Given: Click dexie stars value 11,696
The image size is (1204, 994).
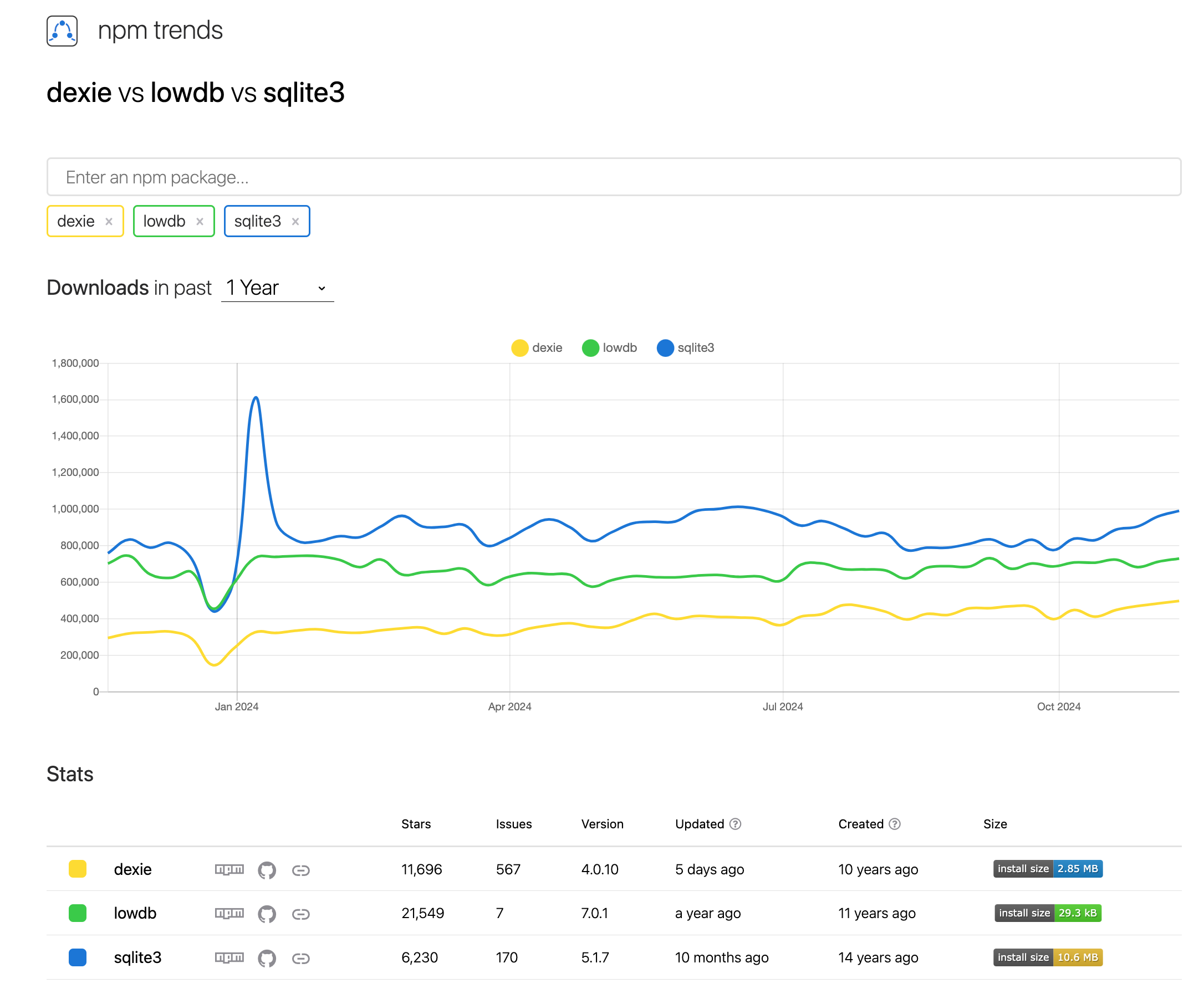Looking at the screenshot, I should [x=422, y=869].
